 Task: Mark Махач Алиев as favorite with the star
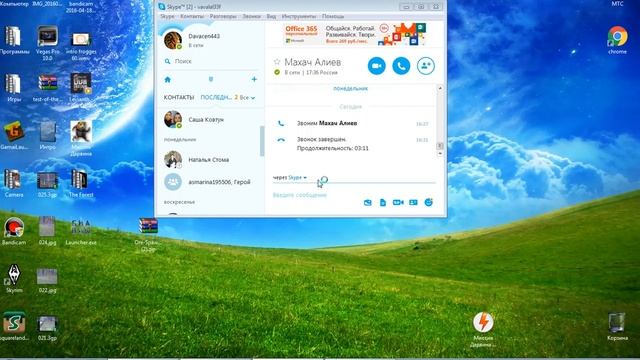pyautogui.click(x=277, y=62)
